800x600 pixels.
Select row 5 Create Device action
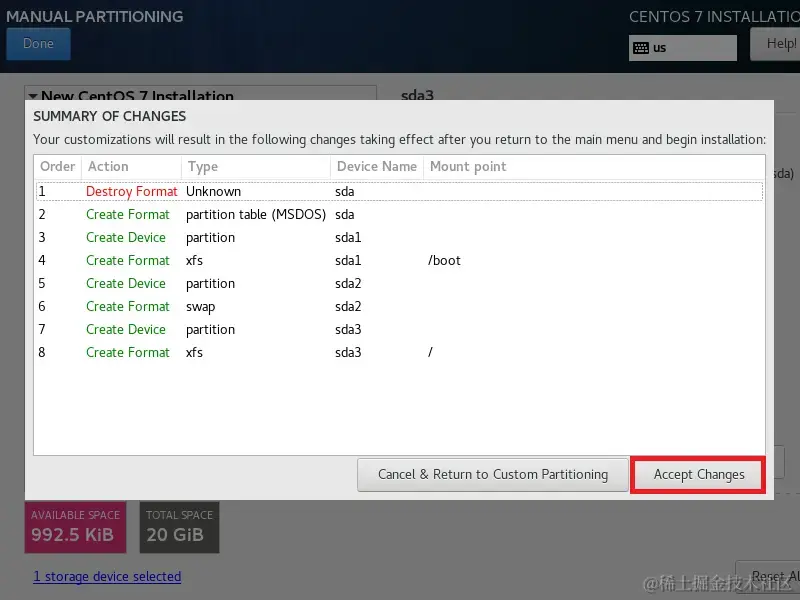coord(126,284)
